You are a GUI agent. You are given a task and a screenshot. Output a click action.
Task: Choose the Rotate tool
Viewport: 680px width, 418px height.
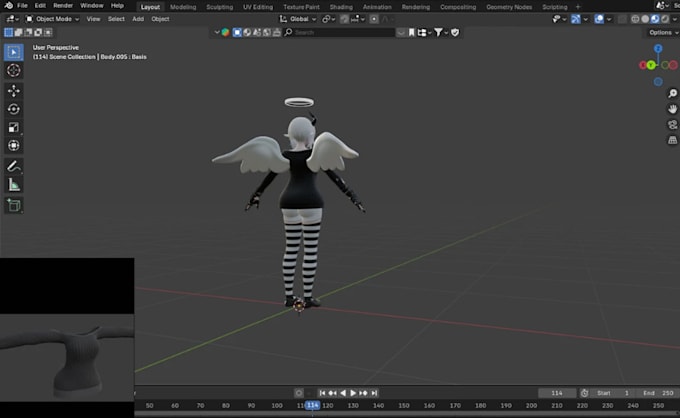13,109
